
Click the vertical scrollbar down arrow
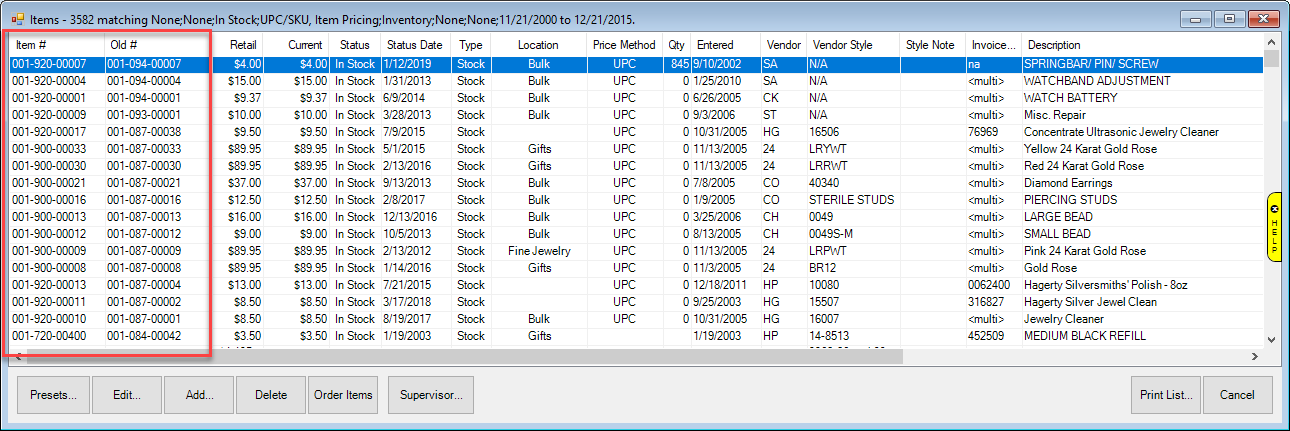(1271, 339)
